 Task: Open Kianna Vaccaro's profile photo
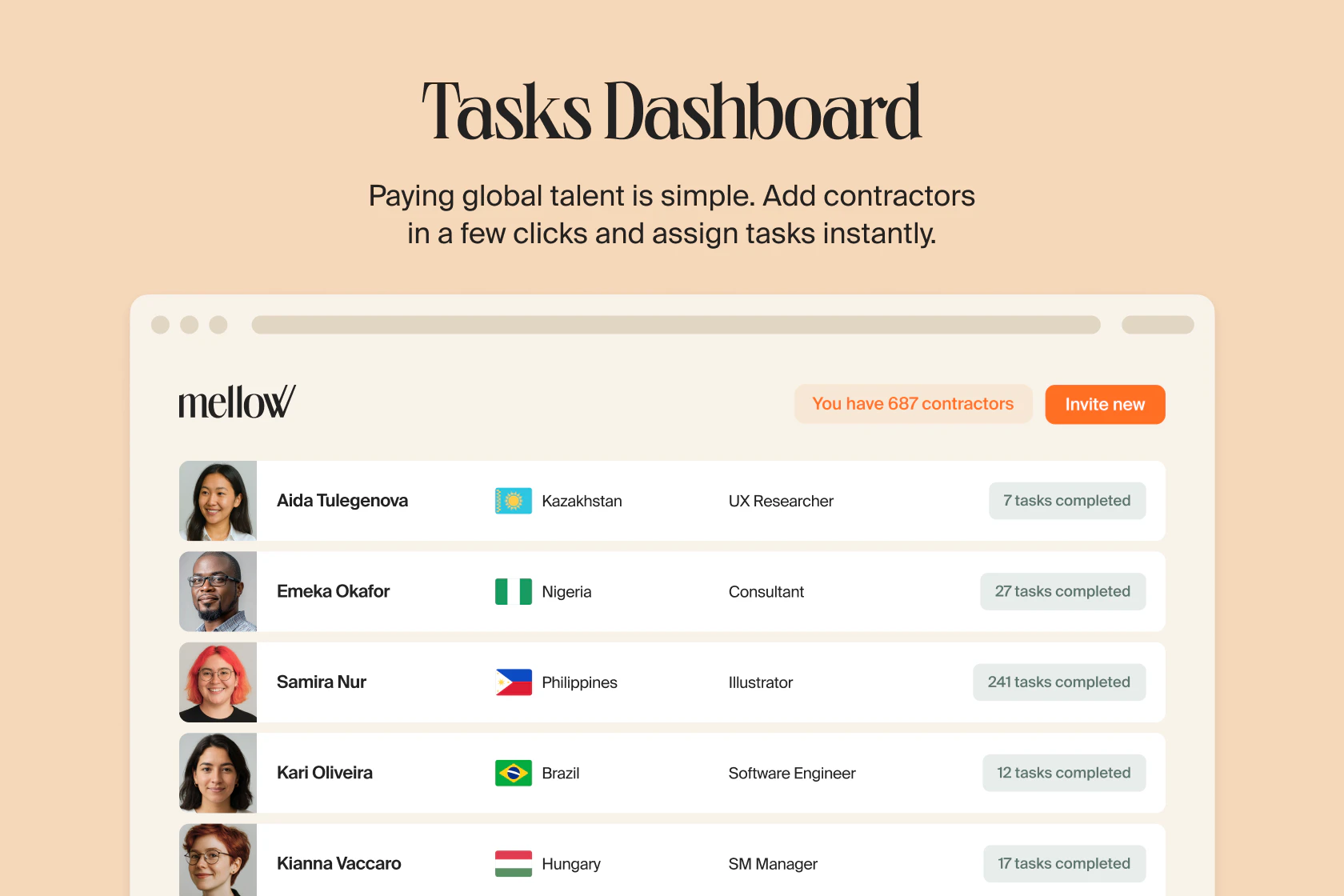[x=218, y=860]
